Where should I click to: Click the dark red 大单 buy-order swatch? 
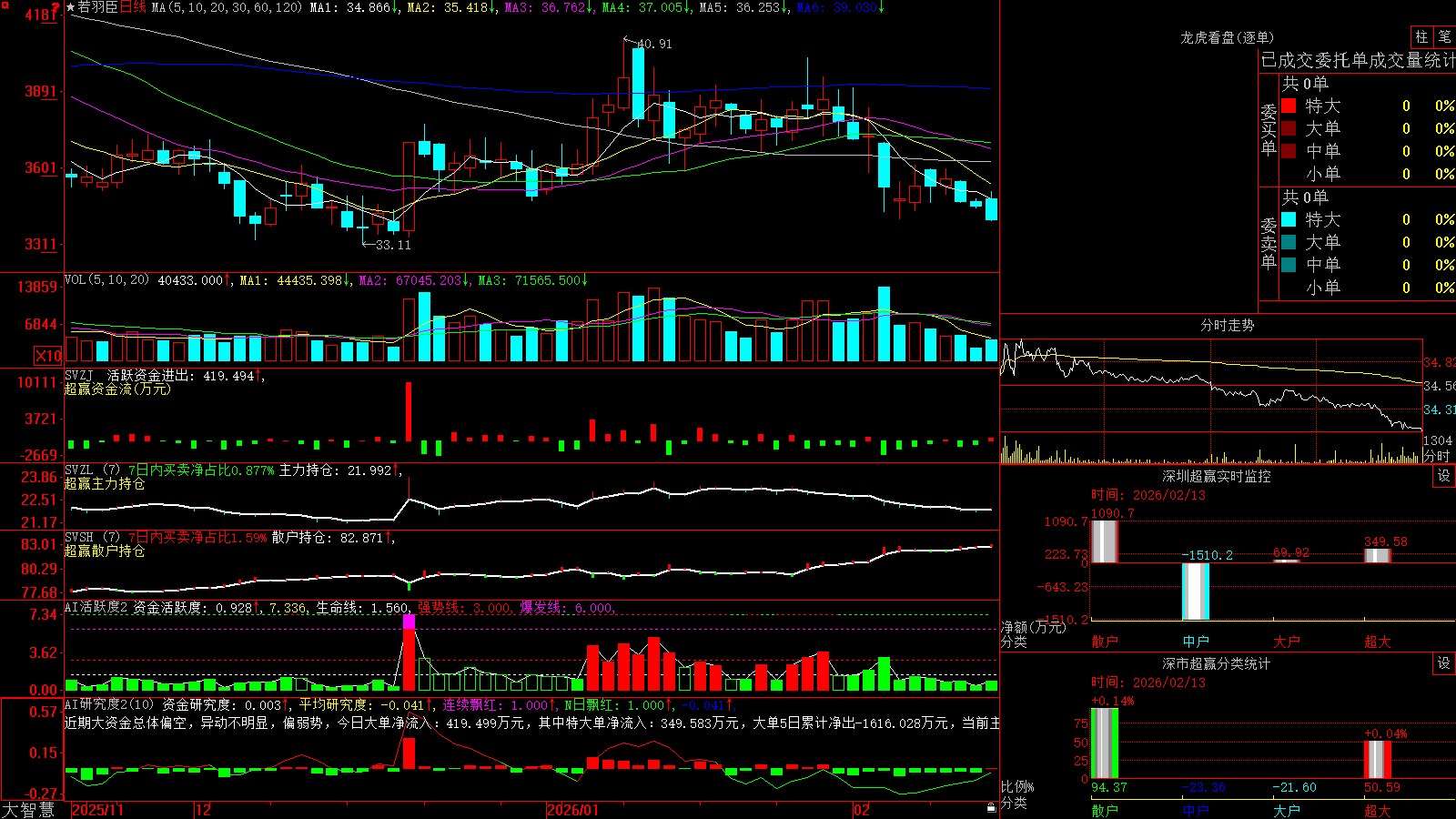[1289, 128]
